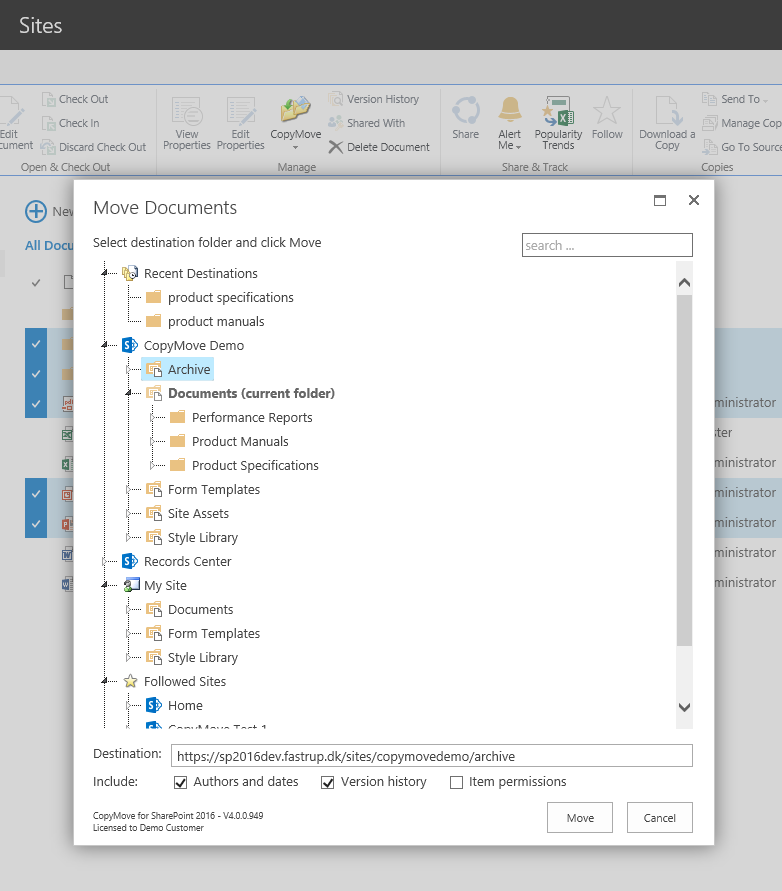Viewport: 782px width, 891px height.
Task: Click scrollbar up arrow in tree
Action: click(x=684, y=282)
